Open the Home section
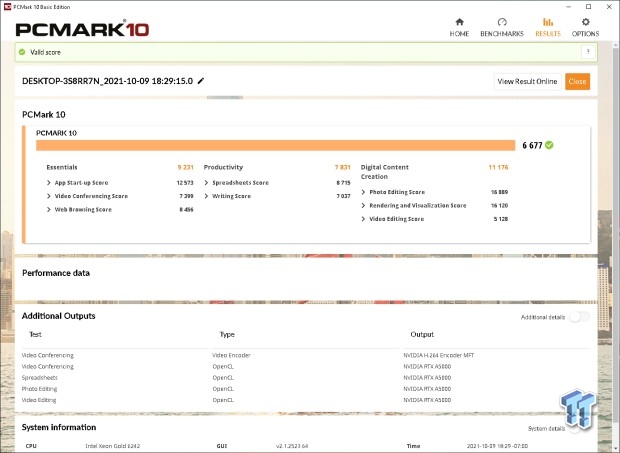Image resolution: width=620 pixels, height=453 pixels. coord(459,27)
